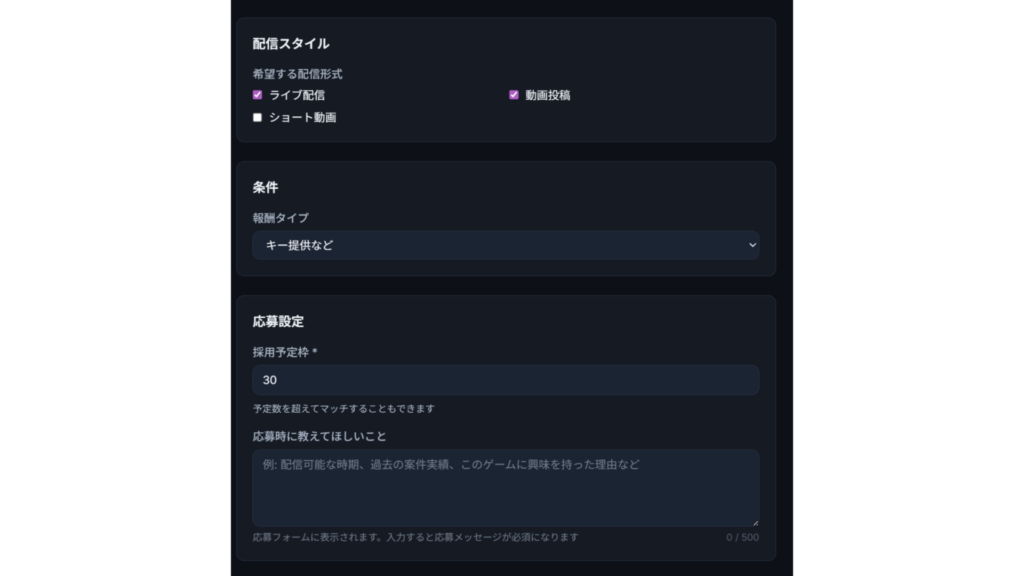Uncheck the ライブ配信 checkbox

pyautogui.click(x=257, y=95)
